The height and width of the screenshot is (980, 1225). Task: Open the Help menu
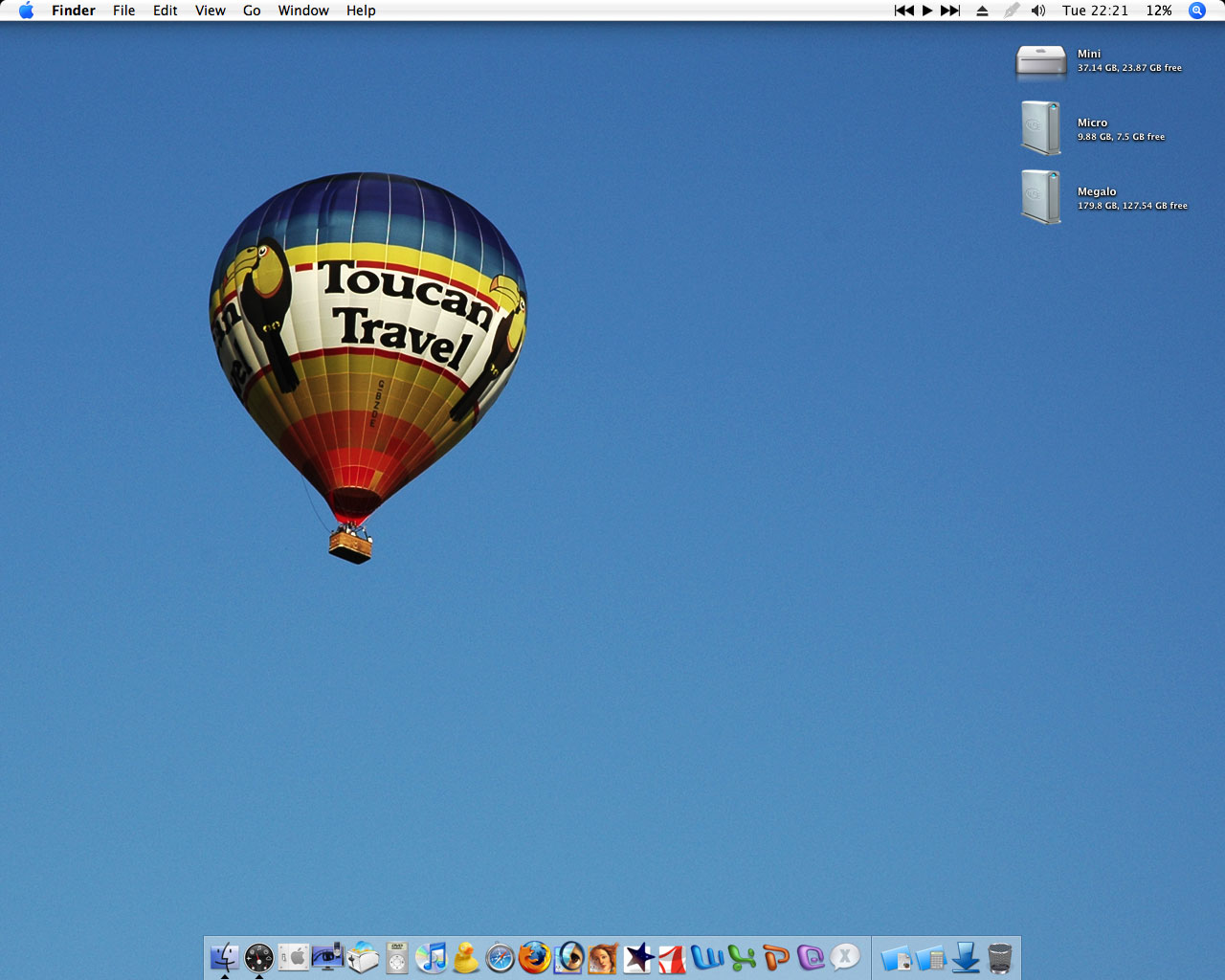(x=361, y=11)
